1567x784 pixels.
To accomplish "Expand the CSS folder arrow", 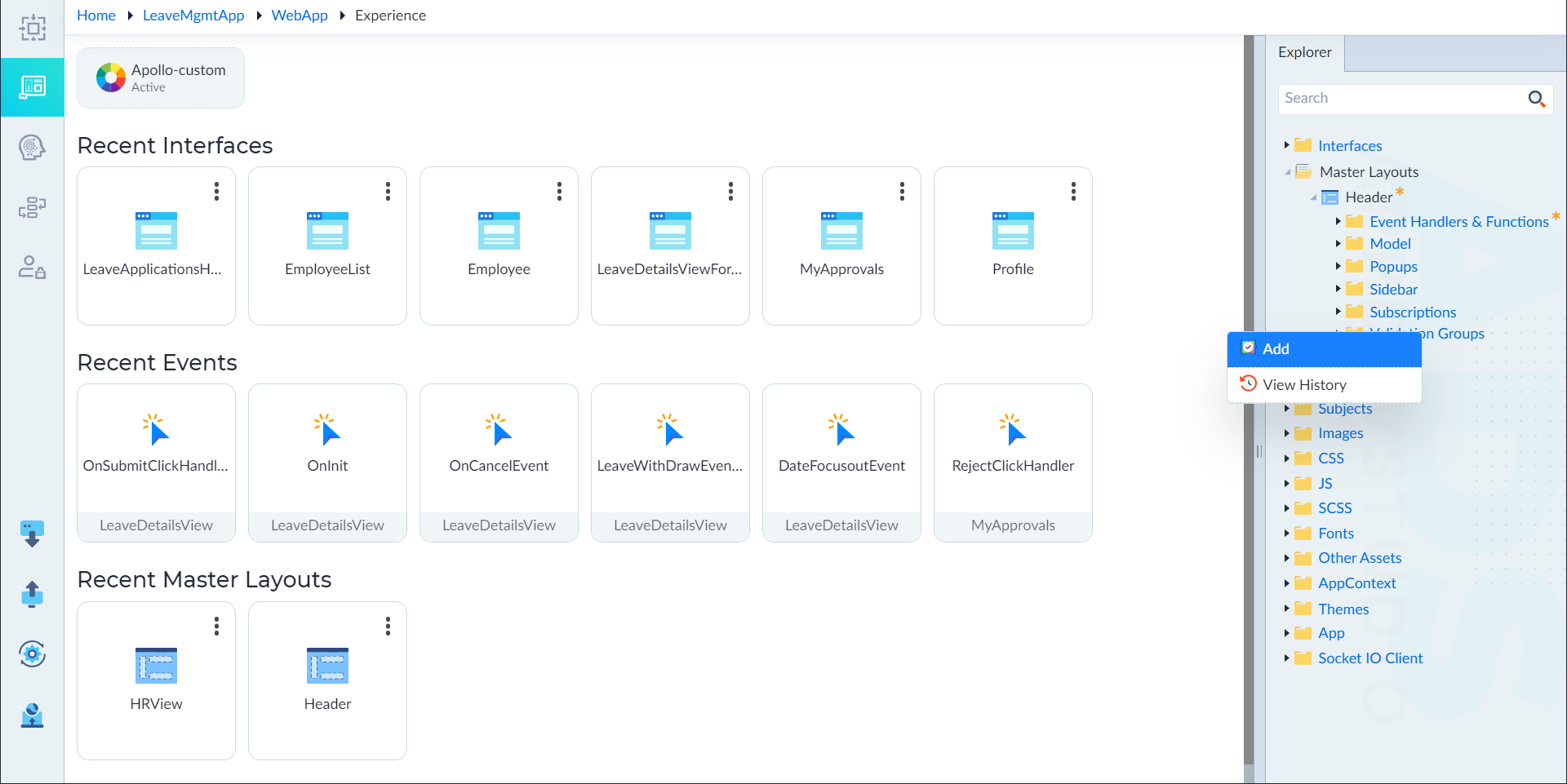I will pos(1286,458).
